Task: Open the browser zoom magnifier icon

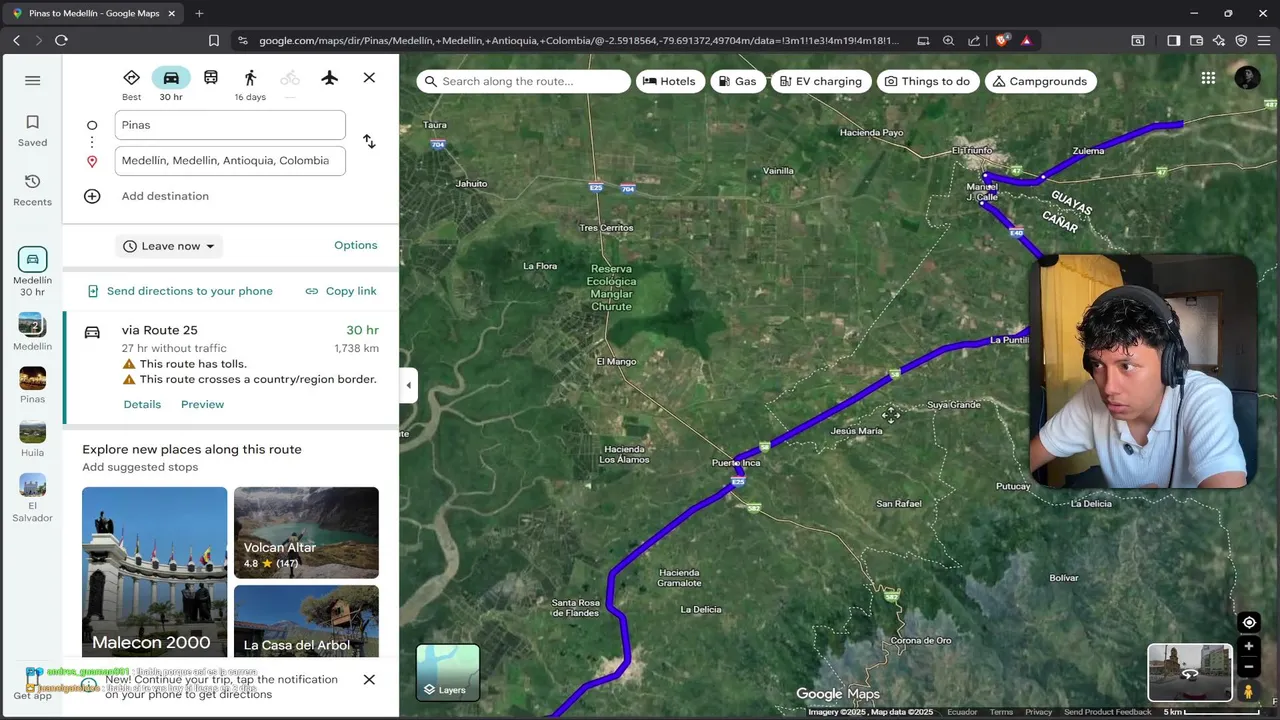Action: pos(948,41)
